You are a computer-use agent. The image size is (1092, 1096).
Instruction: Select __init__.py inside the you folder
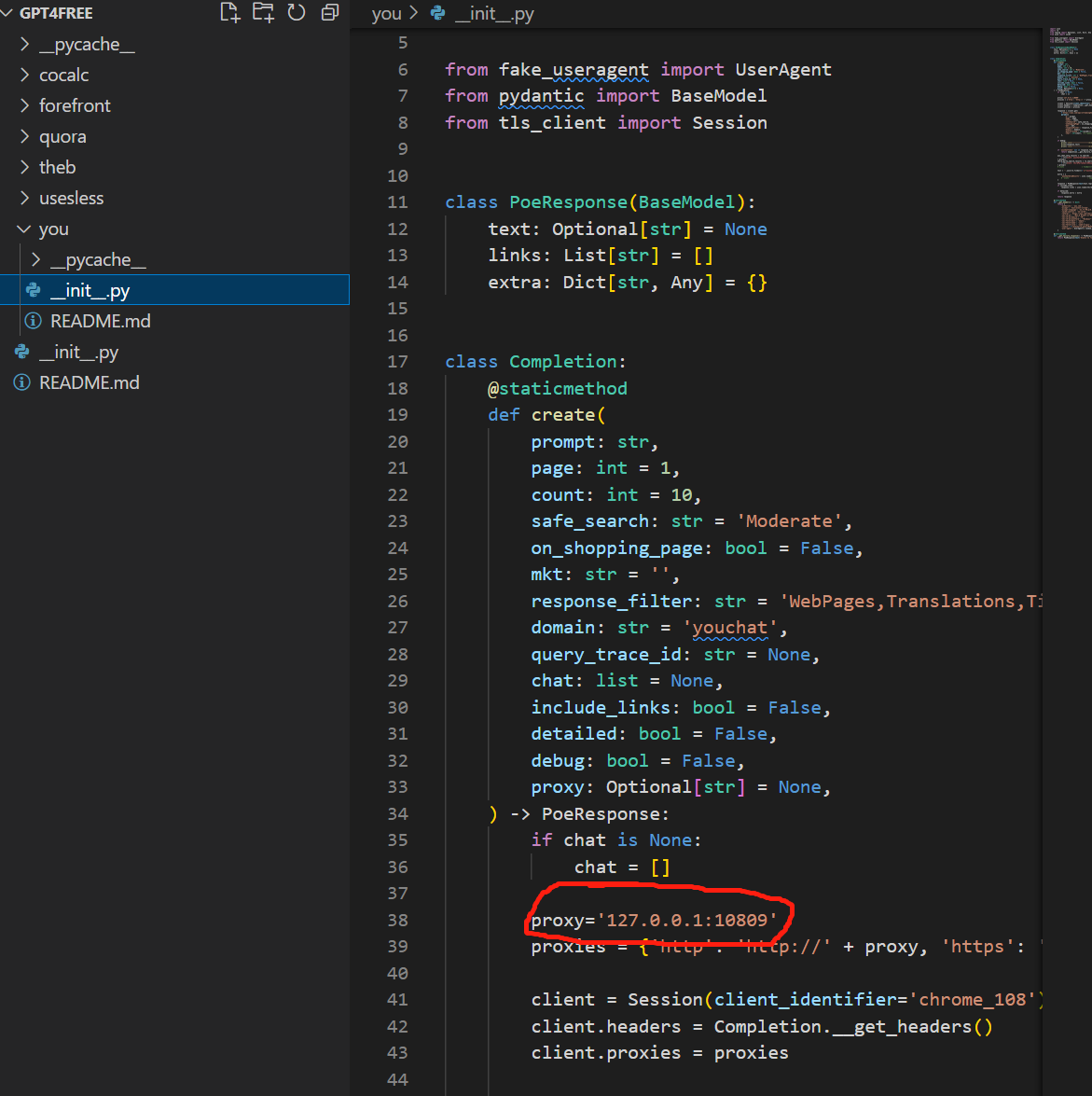point(174,290)
